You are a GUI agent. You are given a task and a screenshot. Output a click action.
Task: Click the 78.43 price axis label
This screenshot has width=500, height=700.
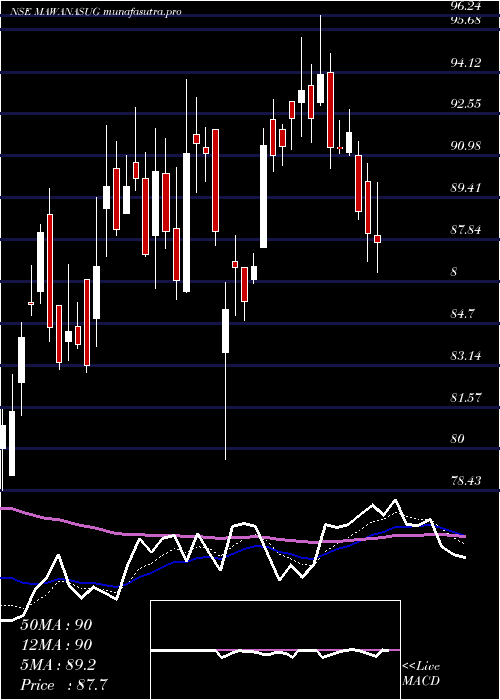pyautogui.click(x=465, y=480)
